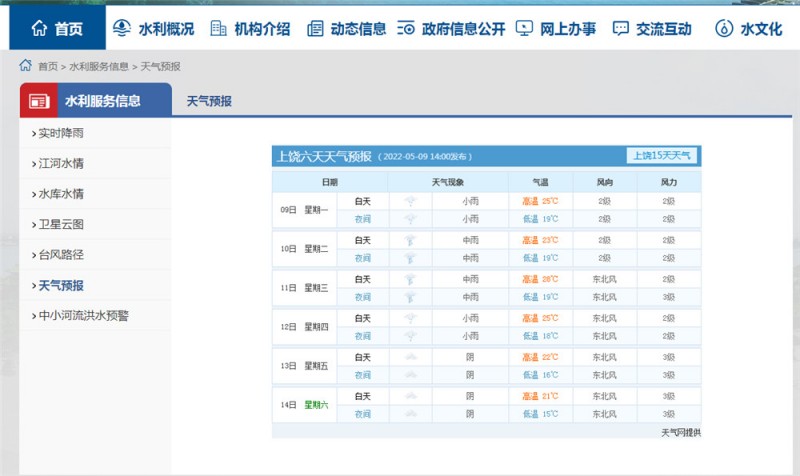Viewport: 800px width, 476px height.
Task: Click 14日 星期六 date cell
Action: (305, 405)
